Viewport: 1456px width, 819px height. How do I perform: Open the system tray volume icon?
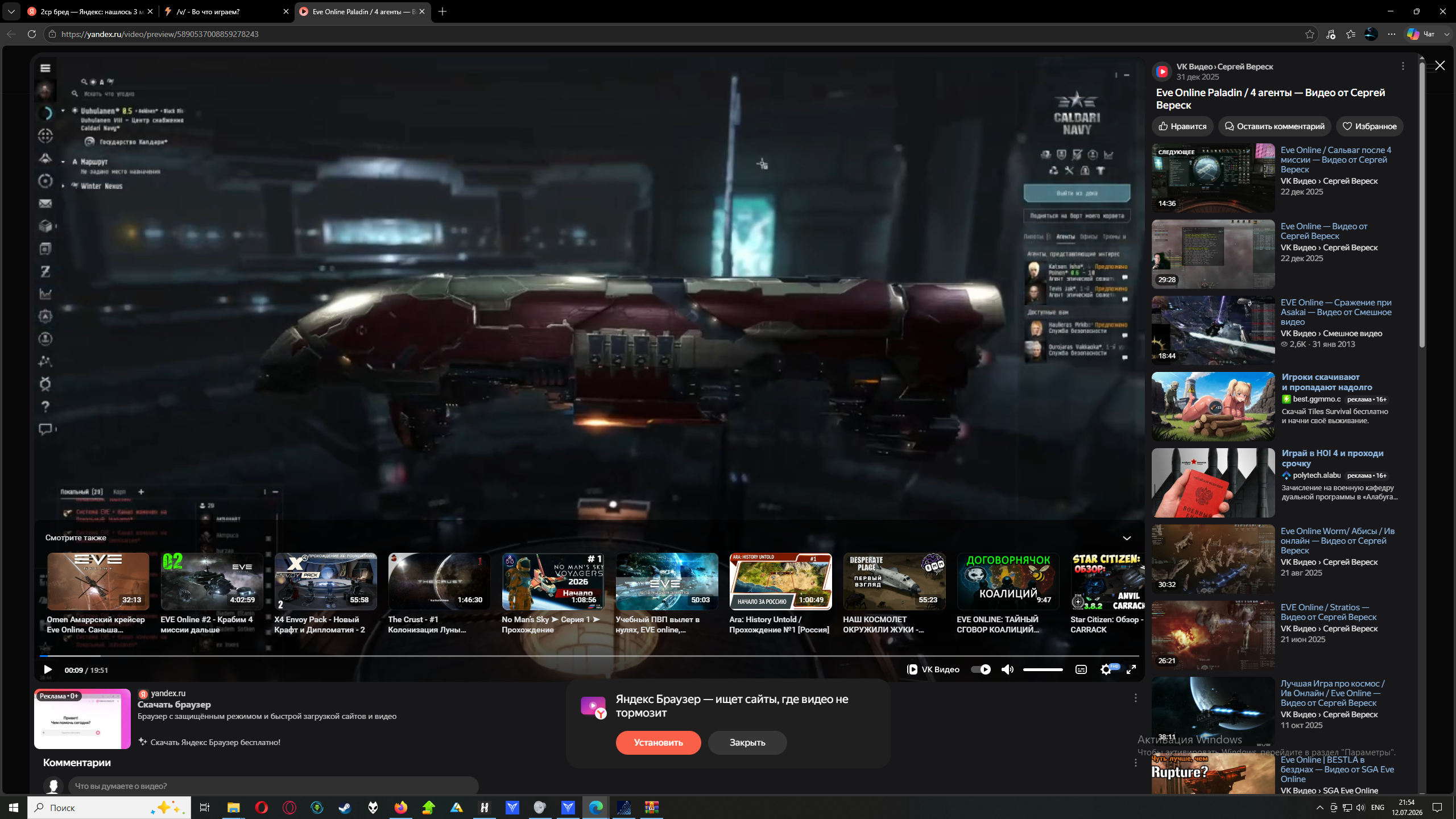[x=1360, y=808]
